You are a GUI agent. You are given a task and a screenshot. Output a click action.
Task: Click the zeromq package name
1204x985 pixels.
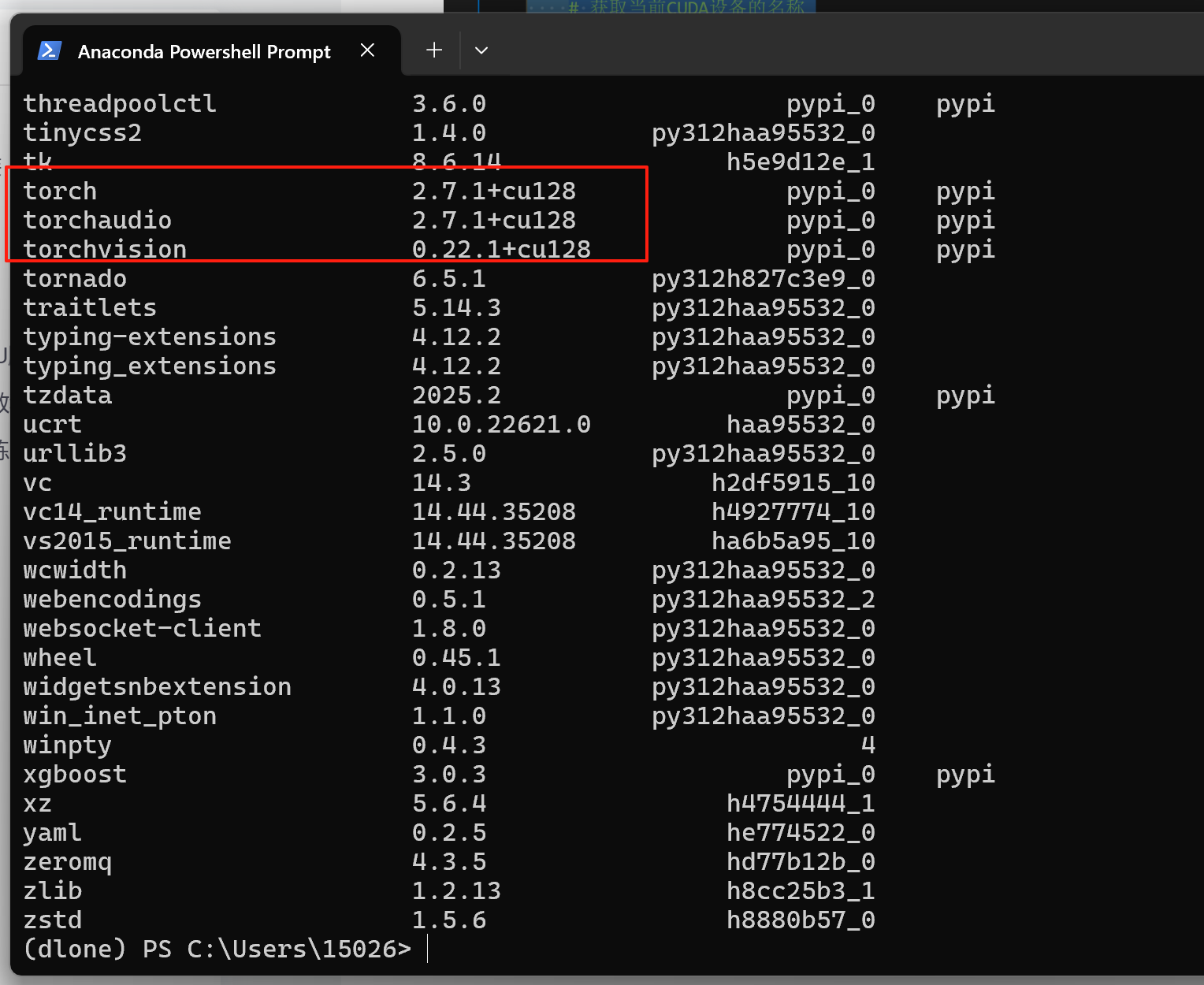[x=68, y=862]
